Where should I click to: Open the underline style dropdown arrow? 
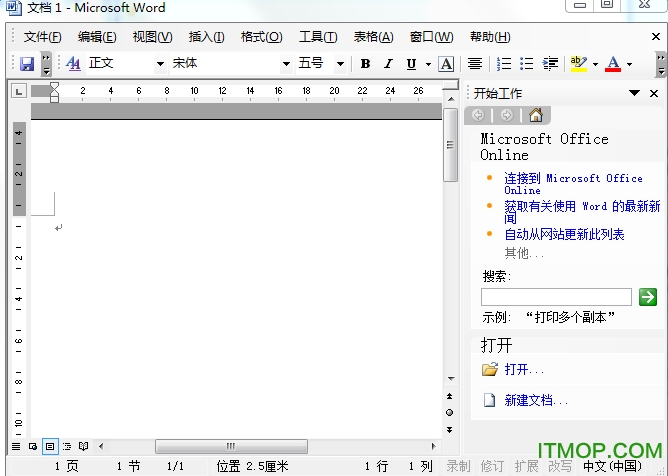point(428,64)
